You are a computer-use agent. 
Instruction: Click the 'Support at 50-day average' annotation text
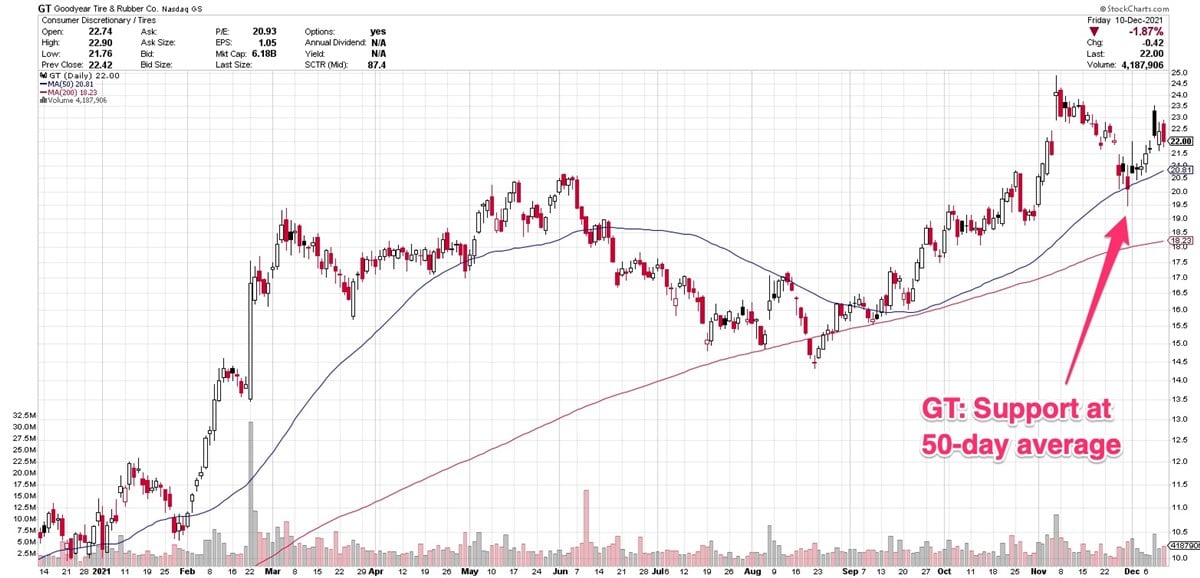click(x=1018, y=427)
